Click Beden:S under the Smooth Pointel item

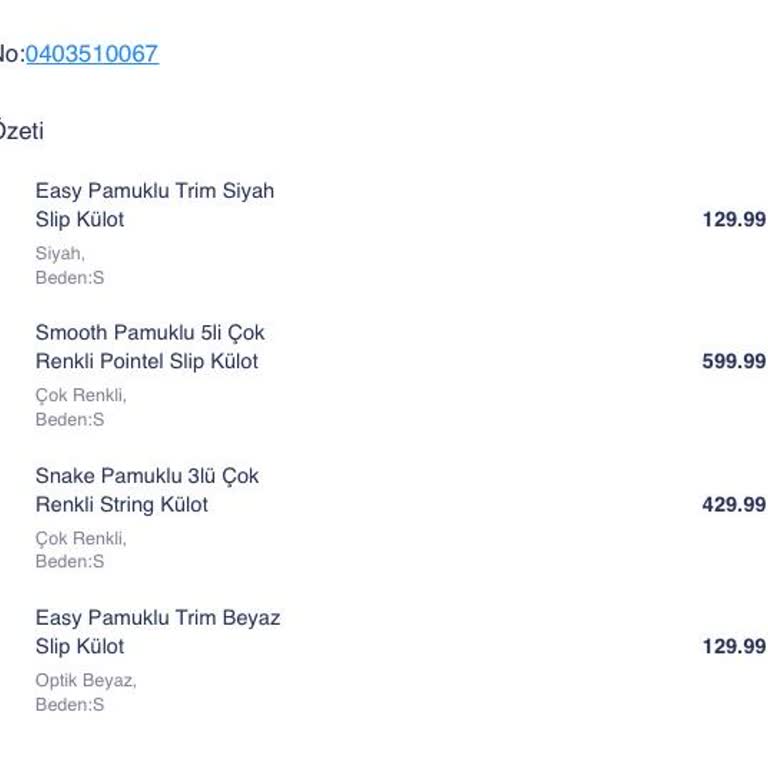point(69,420)
